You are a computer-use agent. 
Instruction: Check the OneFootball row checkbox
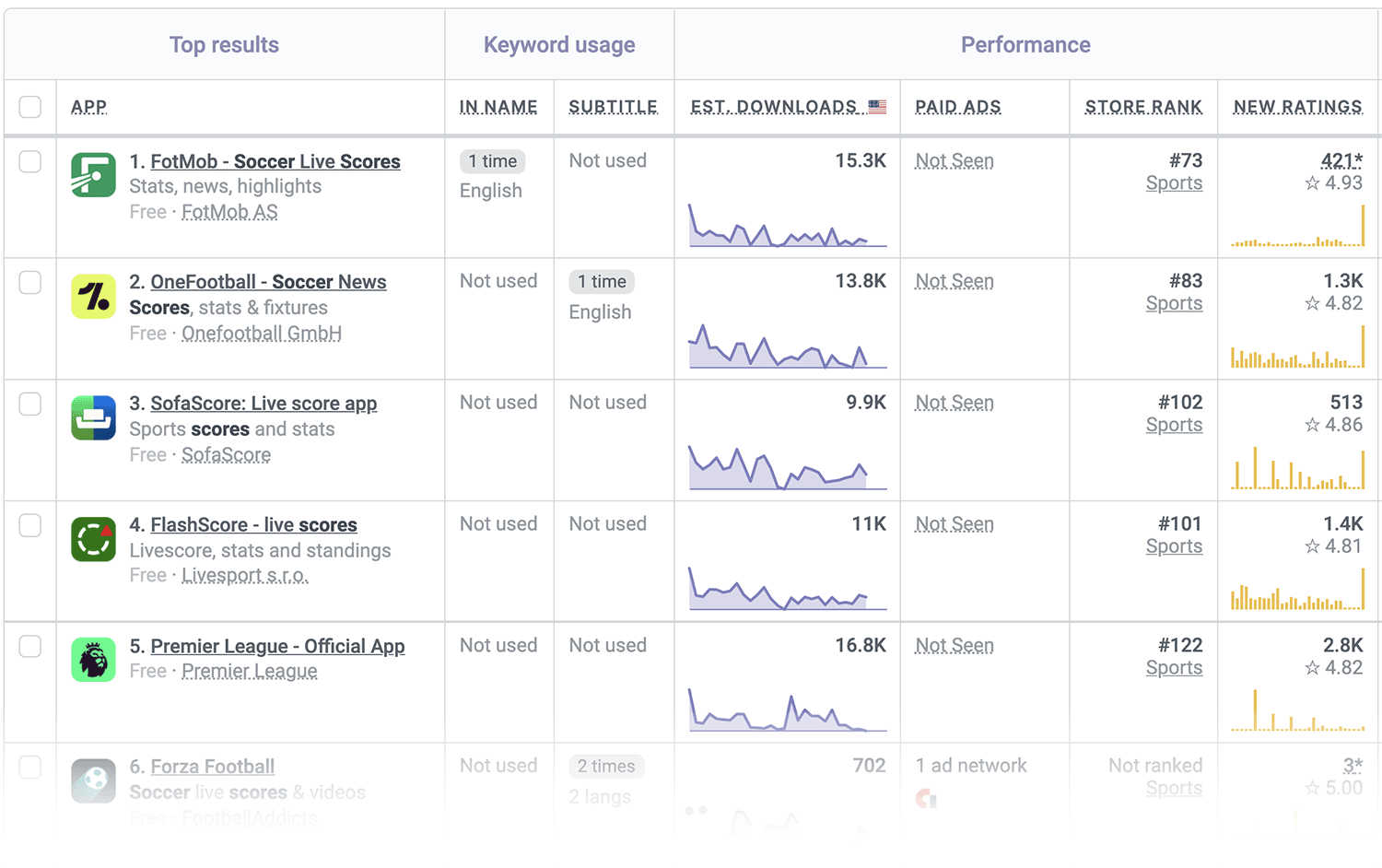[x=30, y=282]
